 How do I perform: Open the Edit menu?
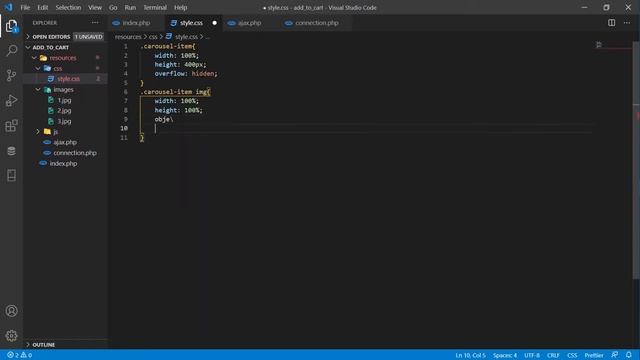coord(42,7)
